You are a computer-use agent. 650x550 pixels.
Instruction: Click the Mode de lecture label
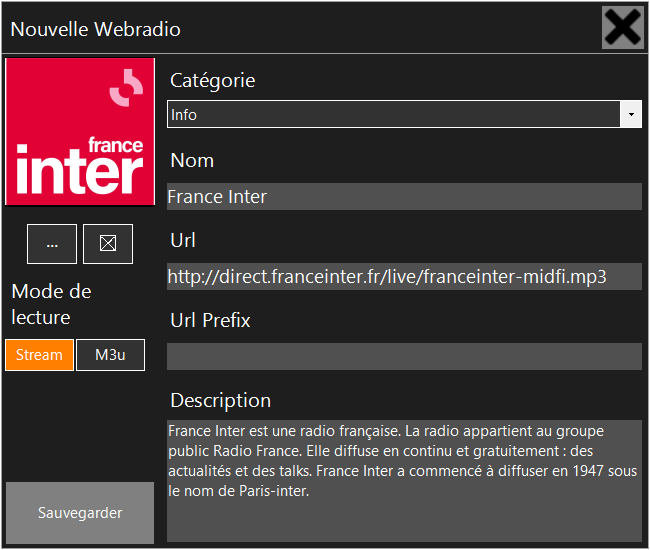coord(51,304)
